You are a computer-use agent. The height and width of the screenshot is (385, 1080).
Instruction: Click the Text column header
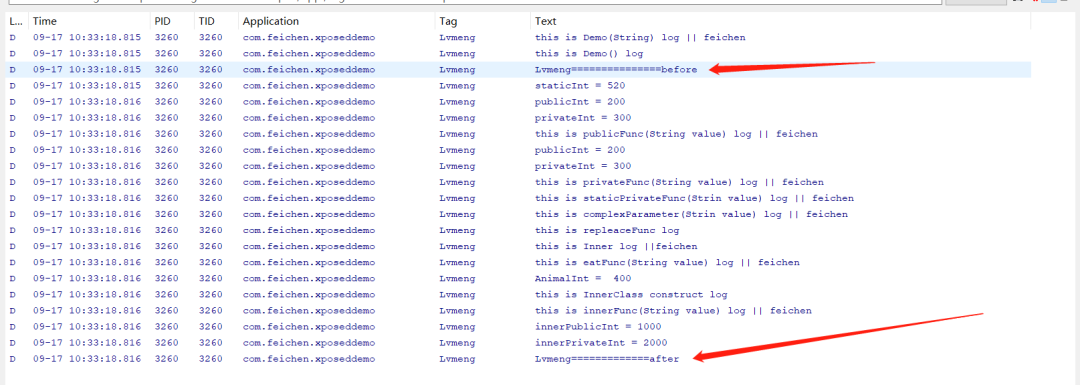(x=780, y=21)
